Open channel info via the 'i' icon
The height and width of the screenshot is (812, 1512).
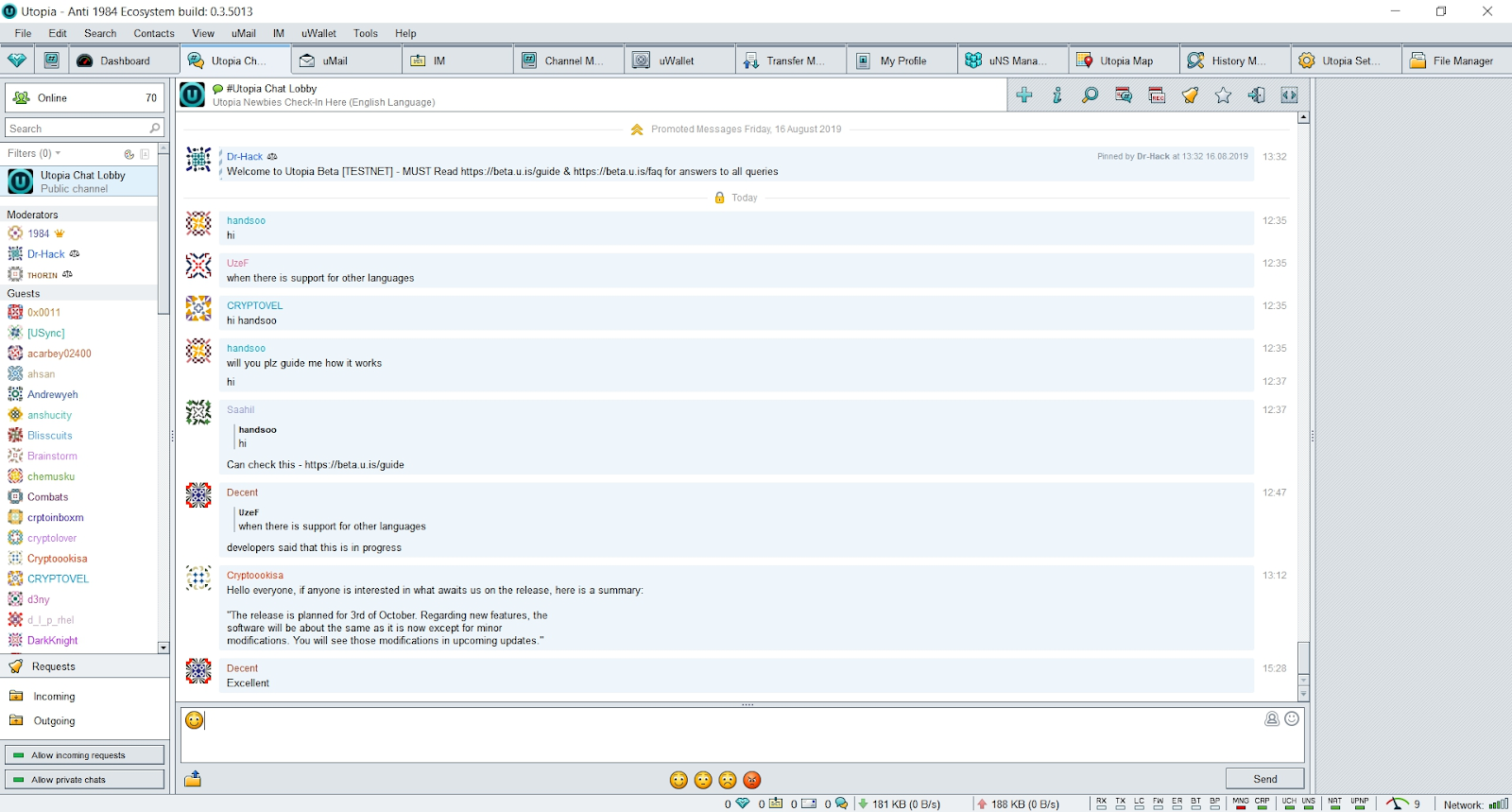click(x=1057, y=95)
